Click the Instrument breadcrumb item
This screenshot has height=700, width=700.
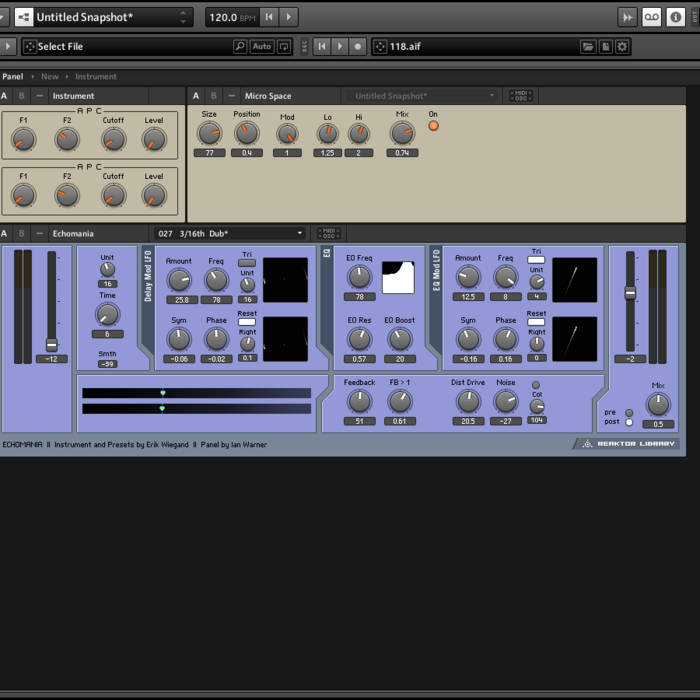click(x=96, y=76)
